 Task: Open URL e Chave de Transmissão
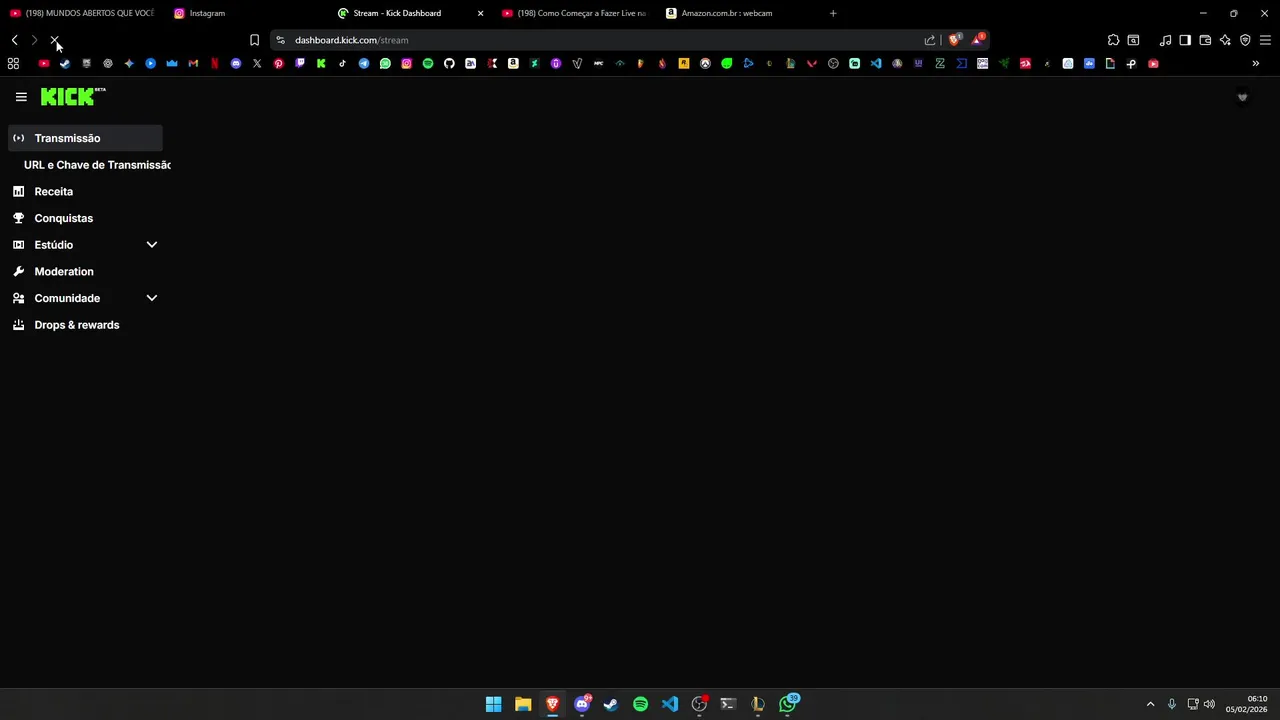97,165
